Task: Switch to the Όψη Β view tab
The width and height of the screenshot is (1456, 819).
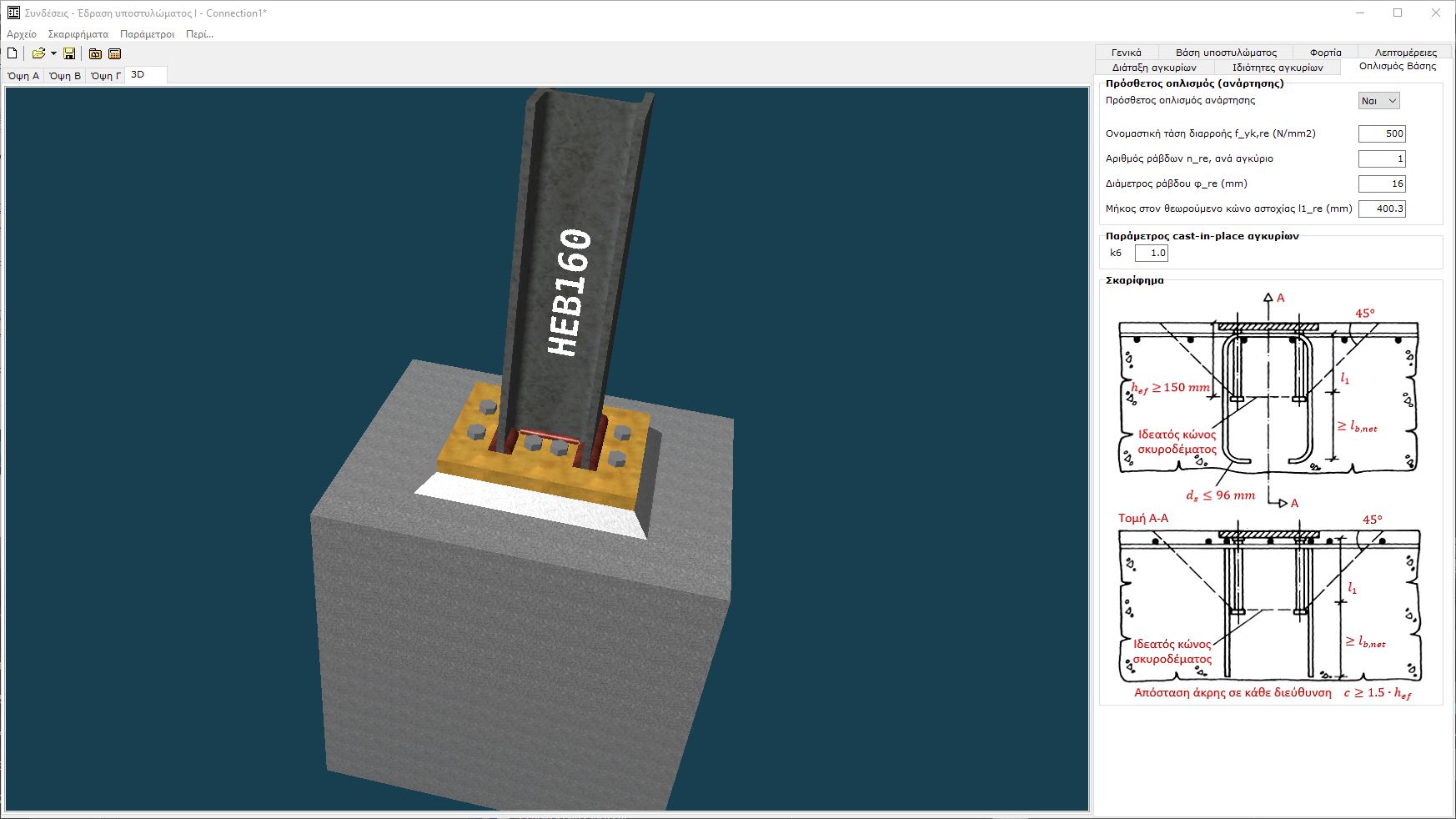Action: [65, 76]
